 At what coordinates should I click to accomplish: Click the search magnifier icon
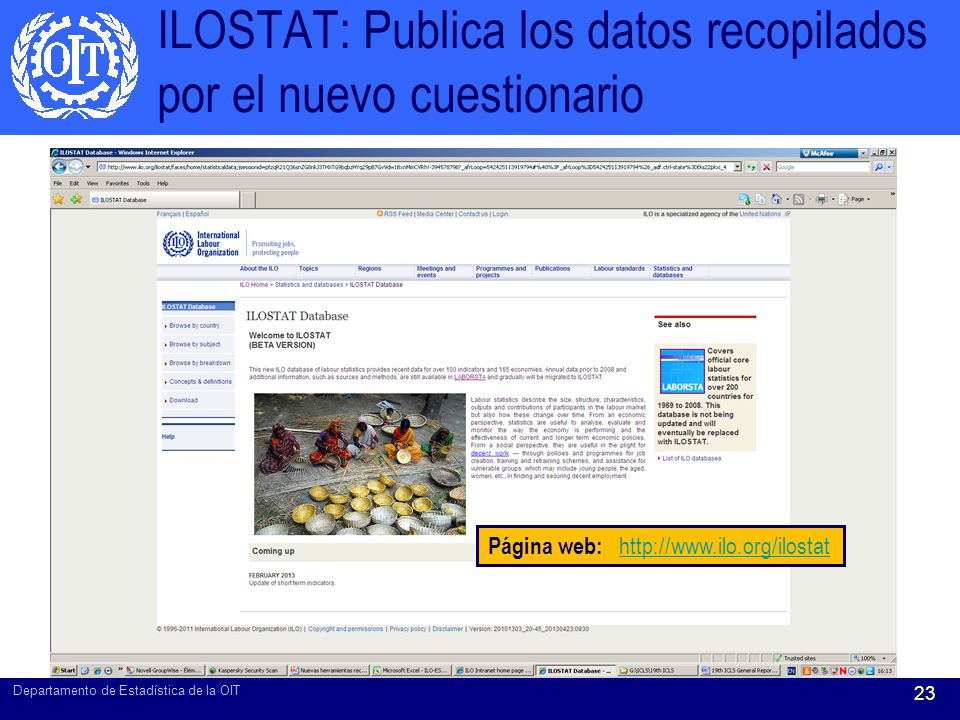point(879,167)
